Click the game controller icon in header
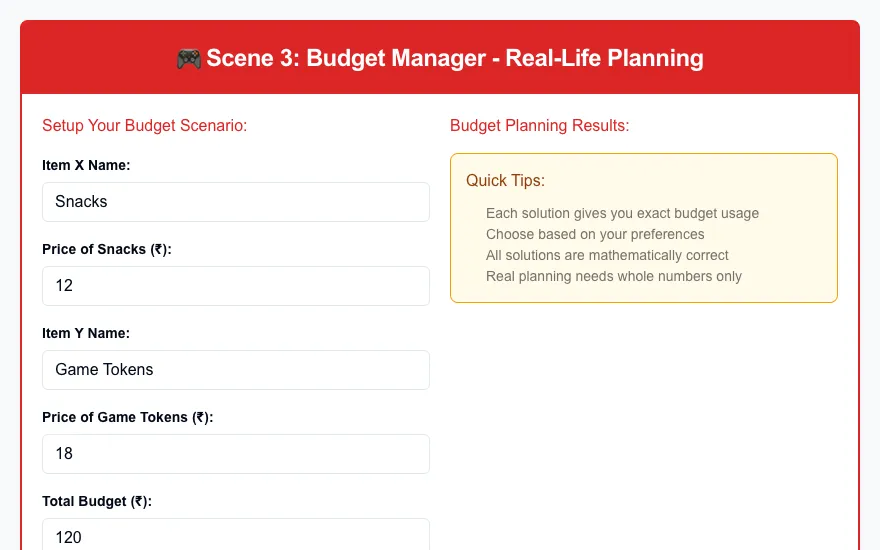This screenshot has width=880, height=550. point(189,58)
